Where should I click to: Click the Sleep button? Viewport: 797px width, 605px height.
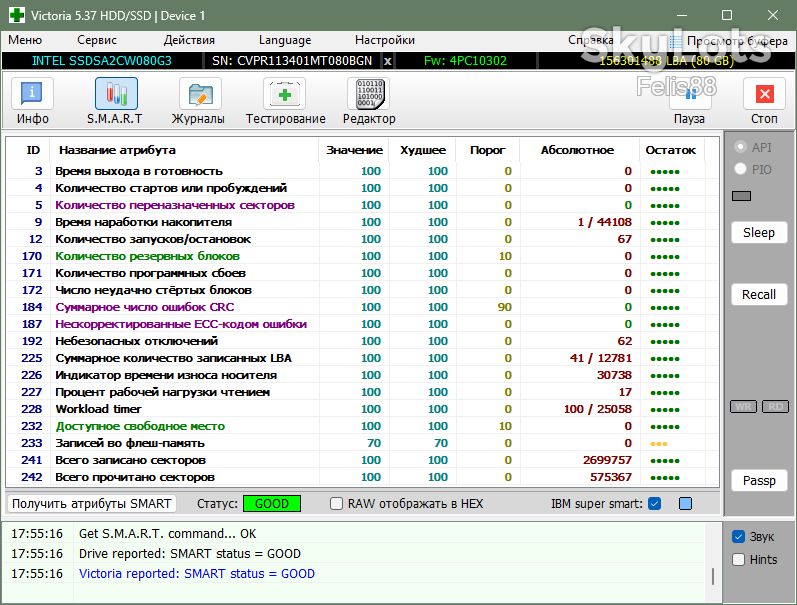759,233
